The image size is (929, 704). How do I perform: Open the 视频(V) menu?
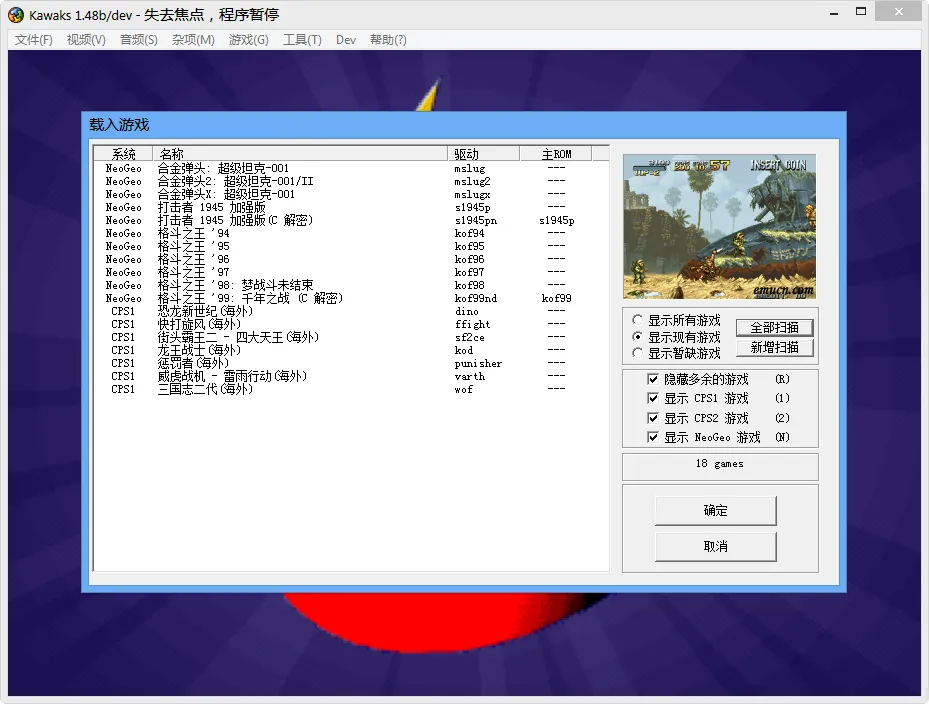(x=86, y=40)
